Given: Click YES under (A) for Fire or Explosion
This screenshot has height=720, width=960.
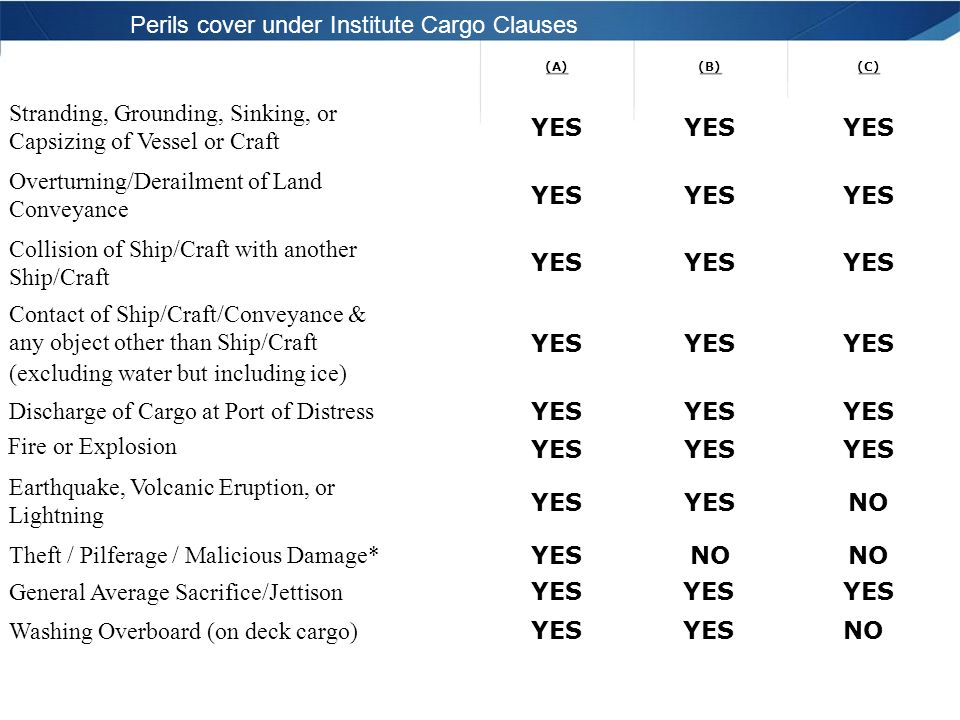Looking at the screenshot, I should (557, 449).
